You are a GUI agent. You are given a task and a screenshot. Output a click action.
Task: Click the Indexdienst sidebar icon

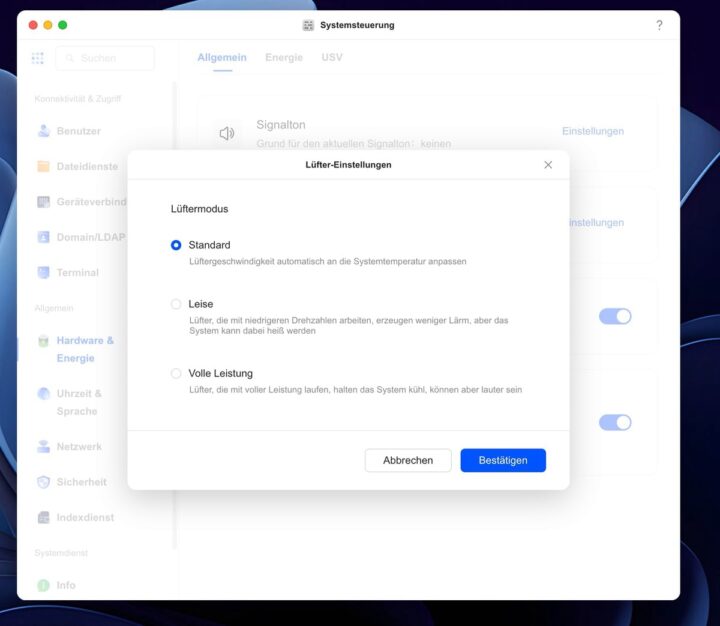pos(43,518)
